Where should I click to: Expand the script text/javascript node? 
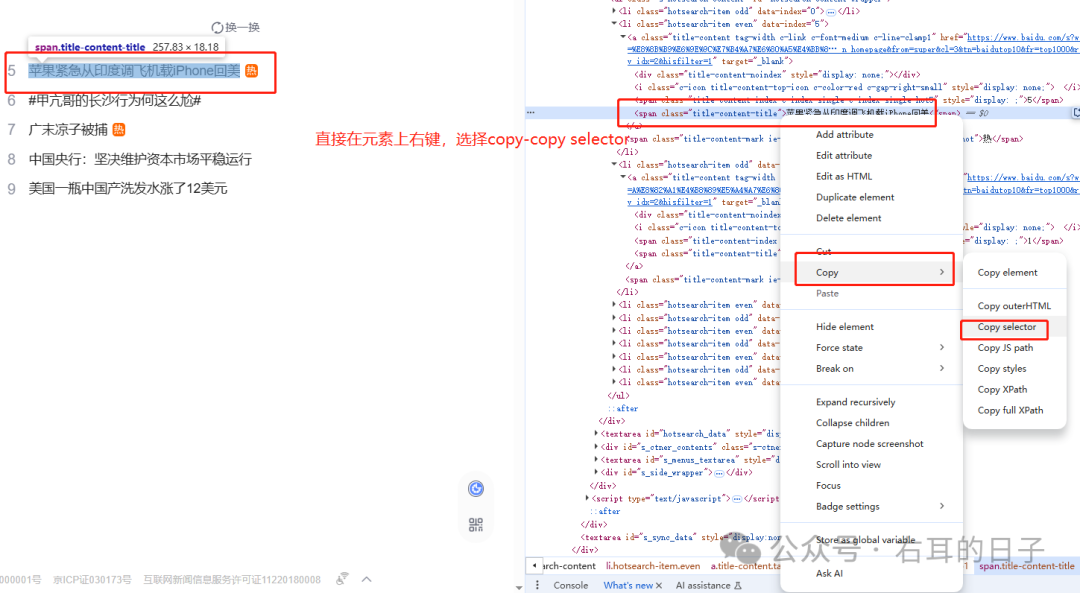588,498
